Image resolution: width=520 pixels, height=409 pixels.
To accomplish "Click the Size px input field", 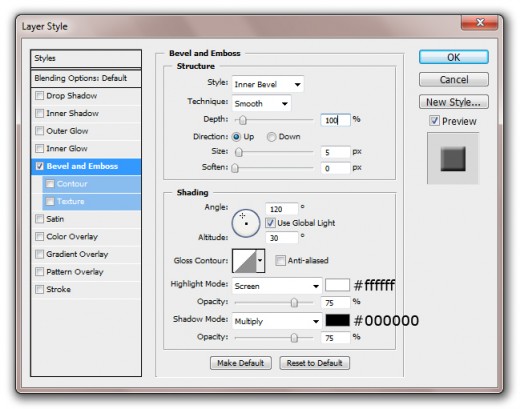I will coord(335,152).
